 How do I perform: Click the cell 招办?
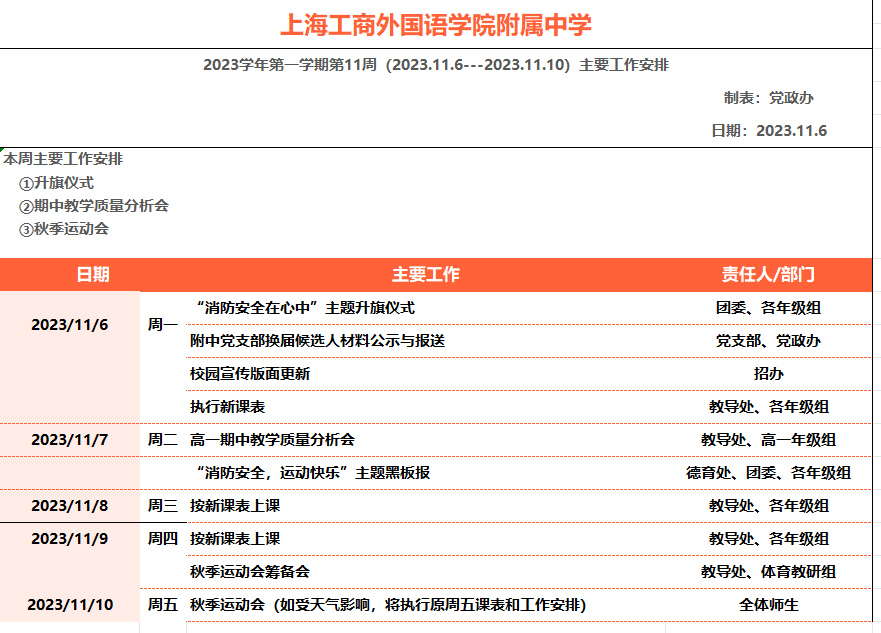coord(768,374)
